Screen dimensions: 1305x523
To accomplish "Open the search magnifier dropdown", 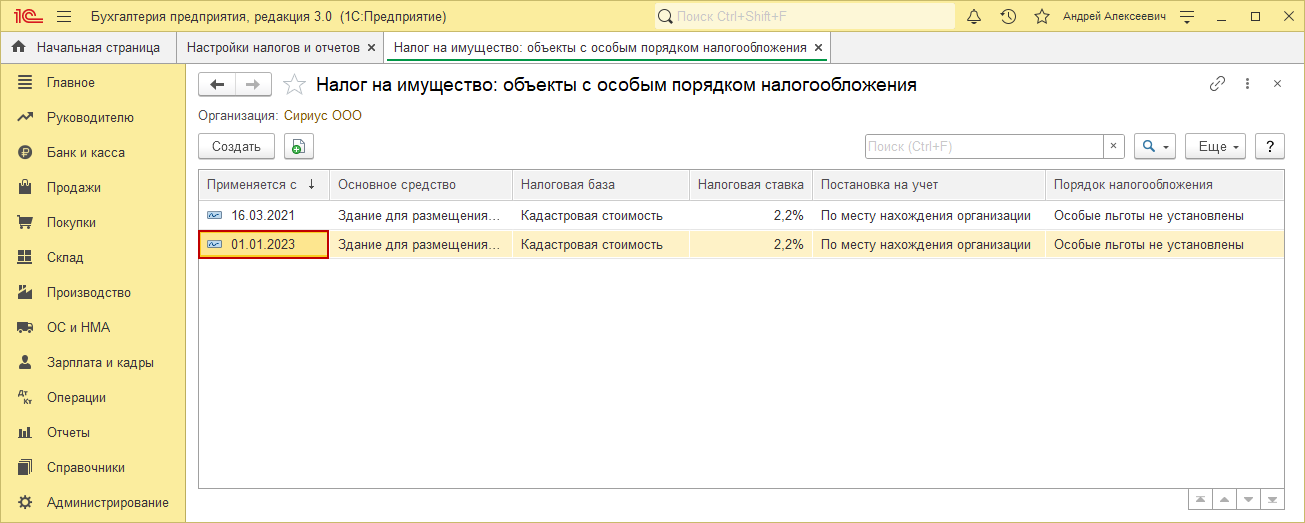I will (x=1155, y=146).
